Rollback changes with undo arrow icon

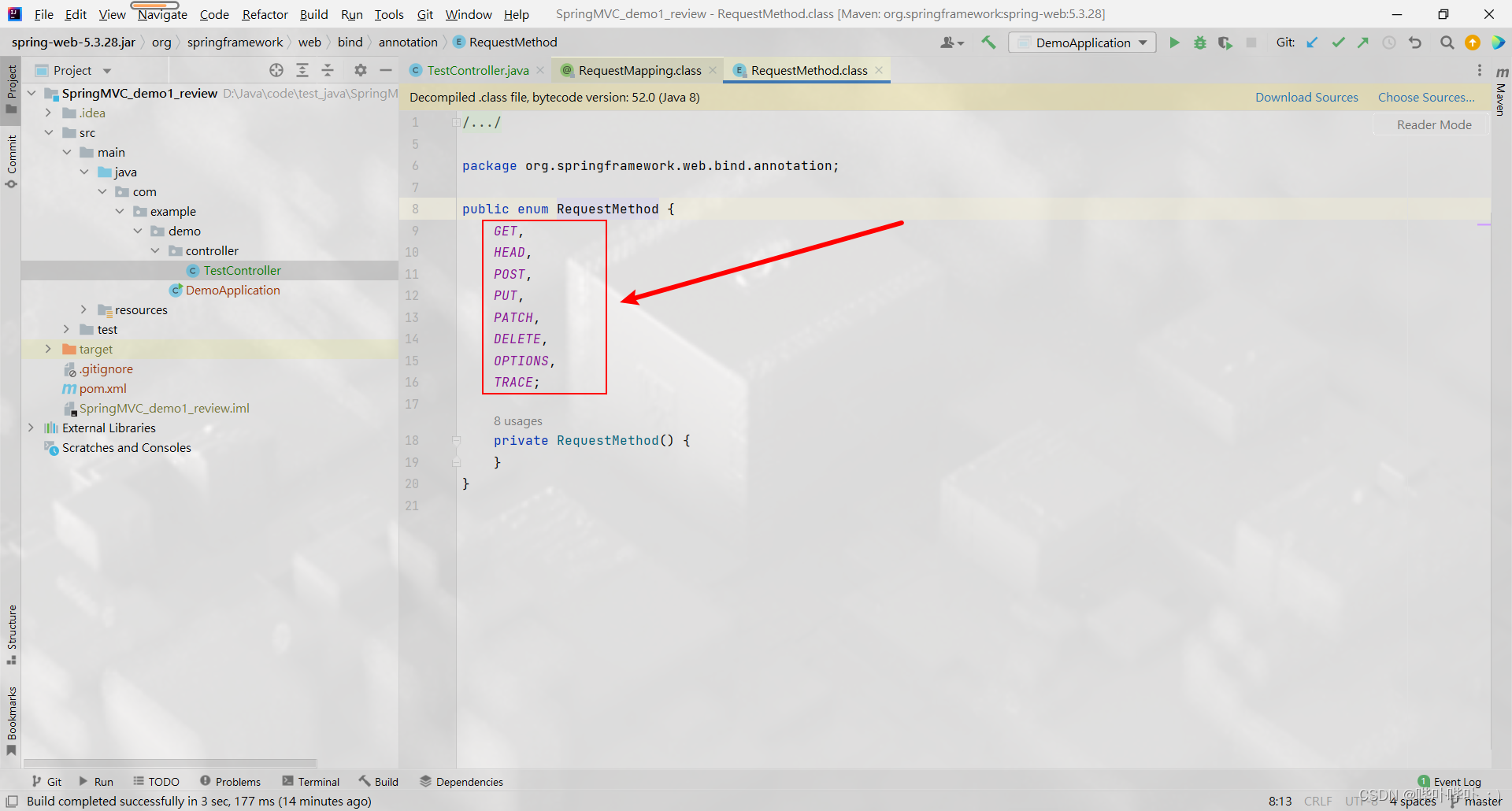pyautogui.click(x=1415, y=43)
